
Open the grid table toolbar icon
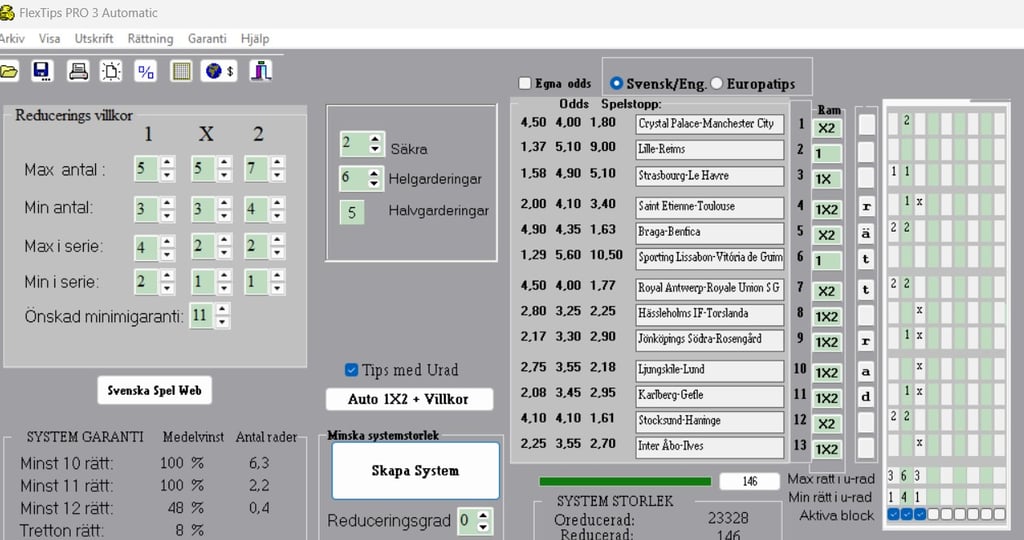pos(181,71)
